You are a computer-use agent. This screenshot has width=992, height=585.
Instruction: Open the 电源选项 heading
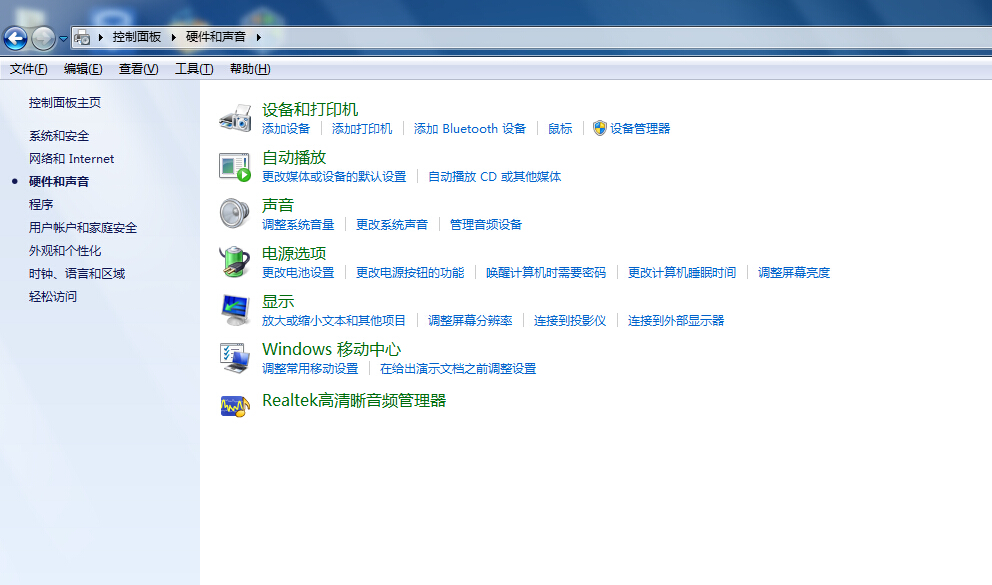click(x=294, y=254)
